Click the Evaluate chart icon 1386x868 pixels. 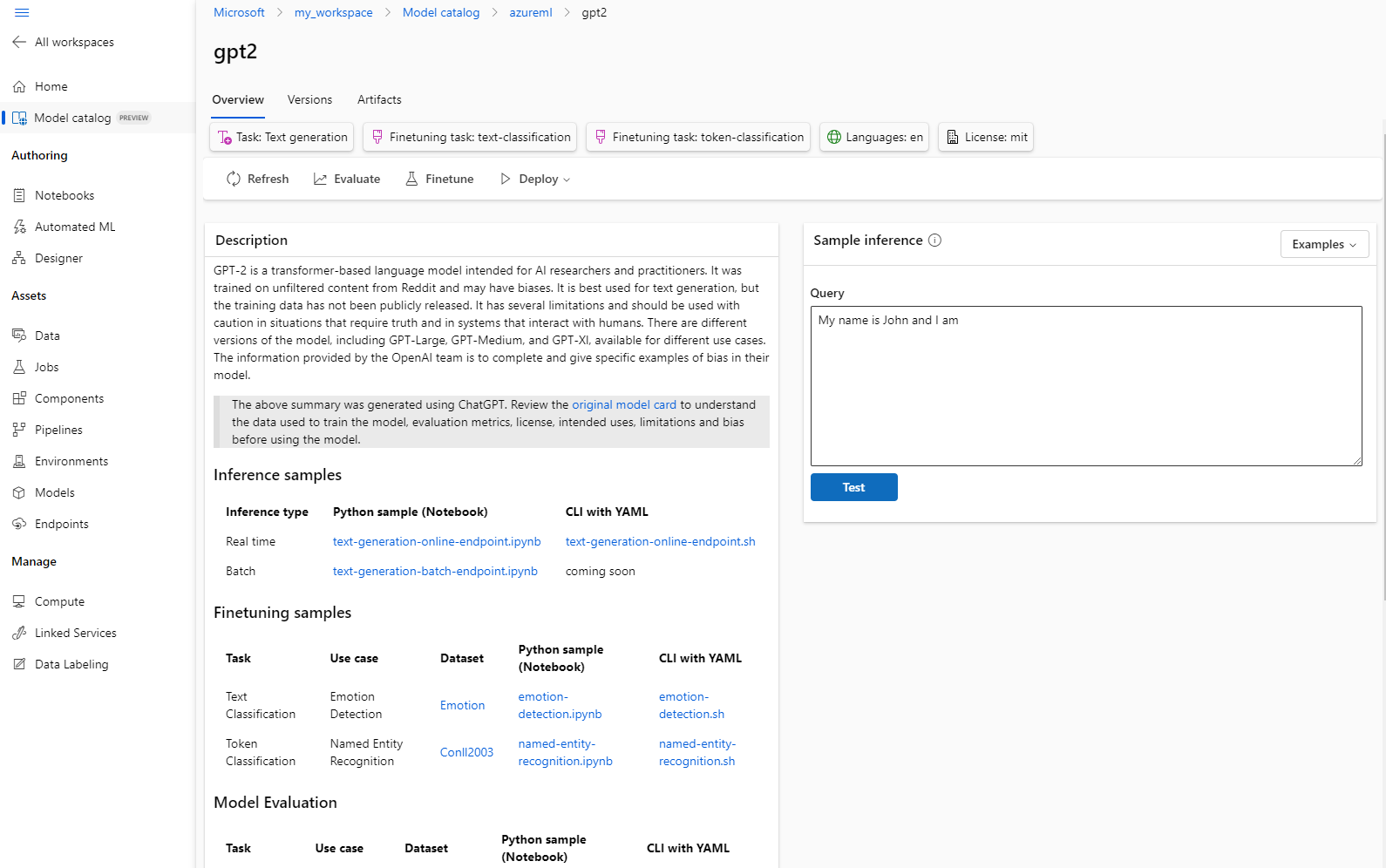point(321,179)
